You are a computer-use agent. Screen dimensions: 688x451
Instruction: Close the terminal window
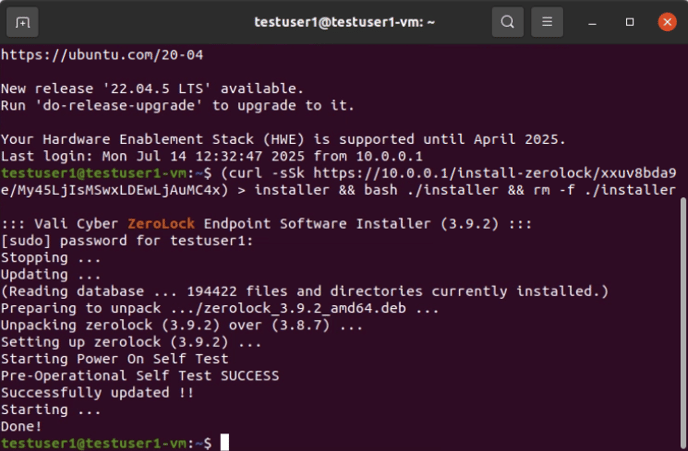click(x=667, y=22)
